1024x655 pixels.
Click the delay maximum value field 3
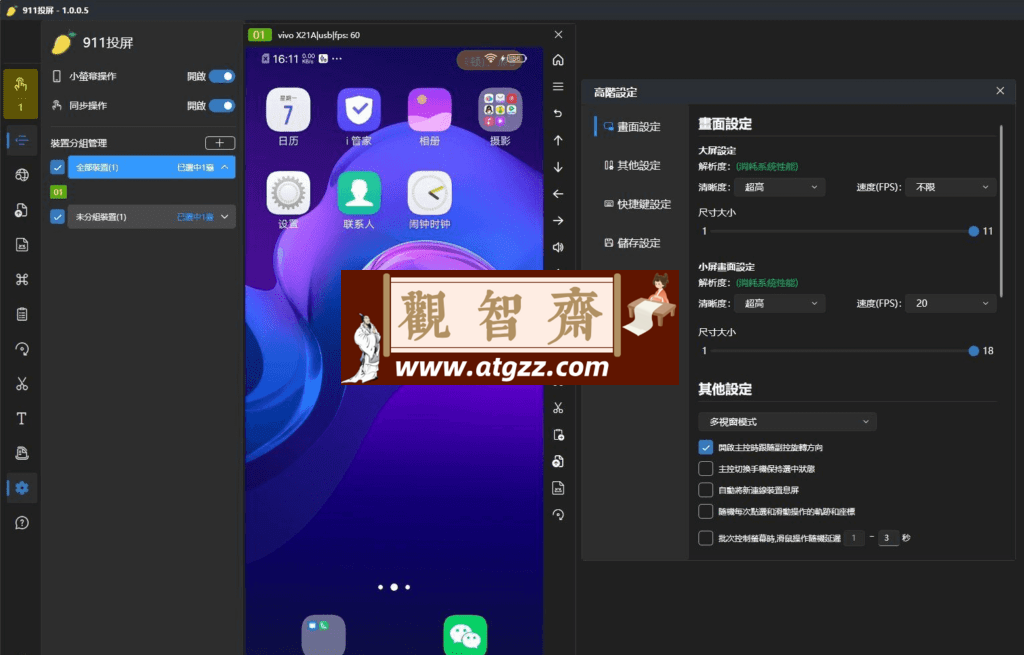click(888, 538)
